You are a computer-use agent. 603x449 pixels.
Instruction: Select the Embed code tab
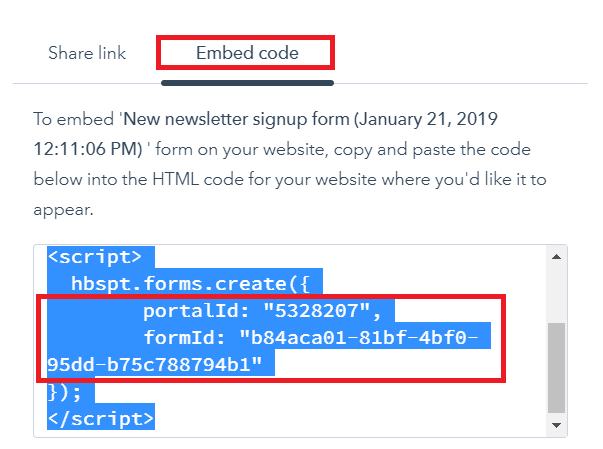tap(247, 53)
